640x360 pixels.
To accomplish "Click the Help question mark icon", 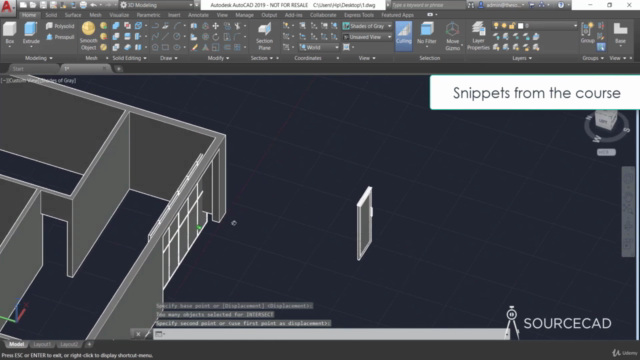I will point(561,5).
